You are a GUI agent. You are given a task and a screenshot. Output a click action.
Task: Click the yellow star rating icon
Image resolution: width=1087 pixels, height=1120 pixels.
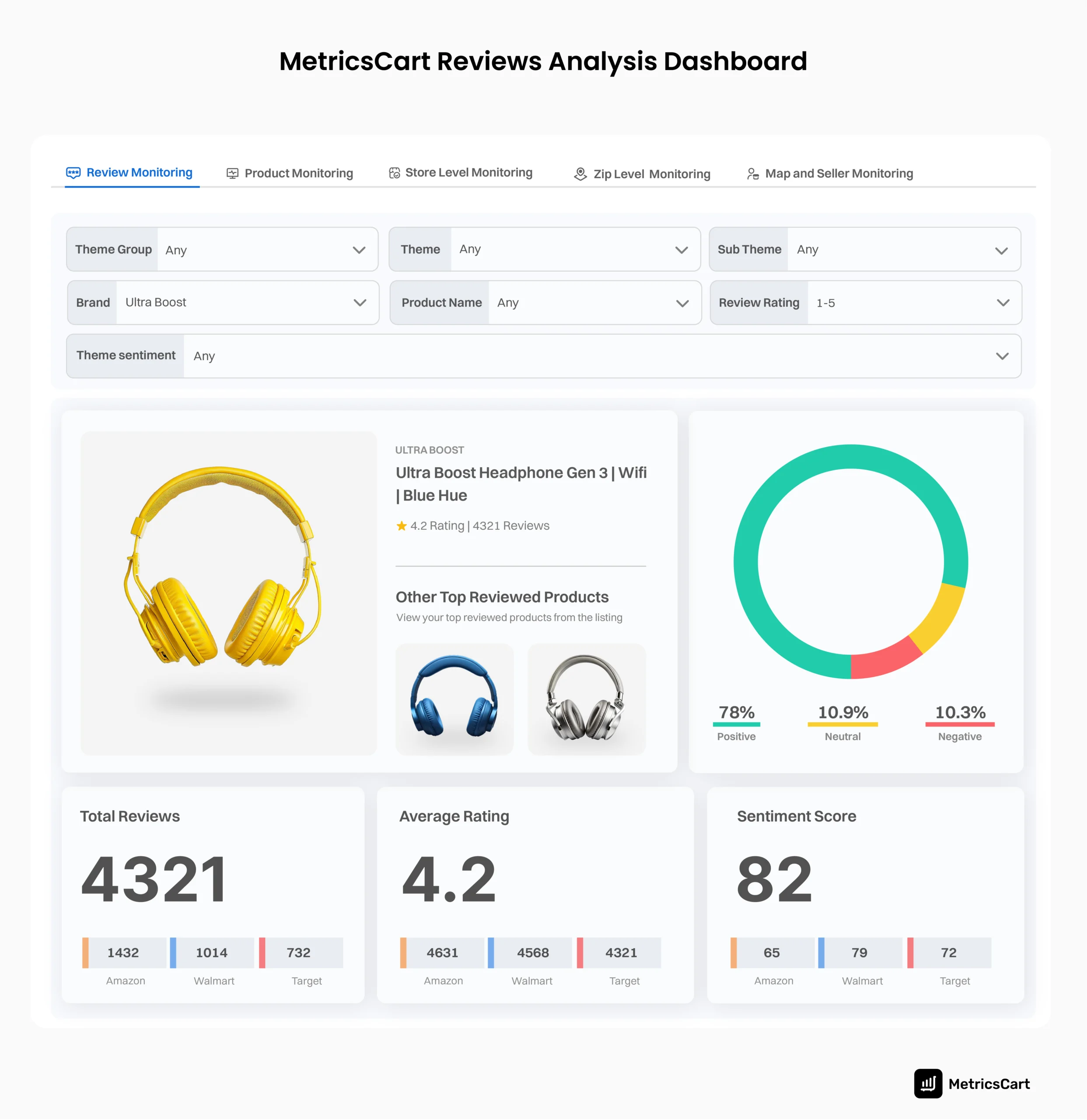pyautogui.click(x=402, y=526)
